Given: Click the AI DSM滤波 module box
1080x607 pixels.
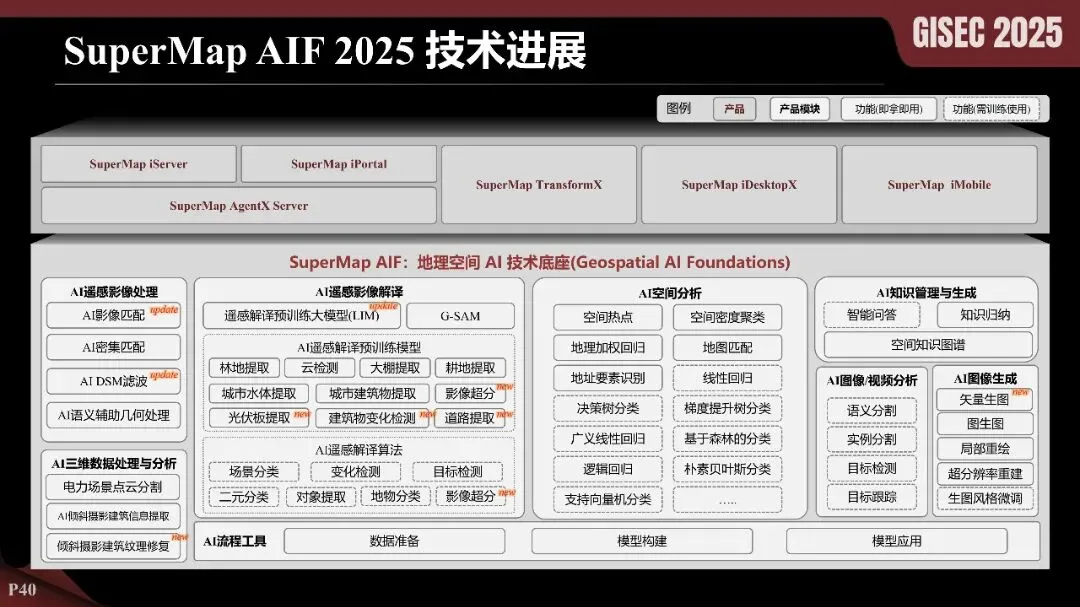Looking at the screenshot, I should tap(114, 381).
